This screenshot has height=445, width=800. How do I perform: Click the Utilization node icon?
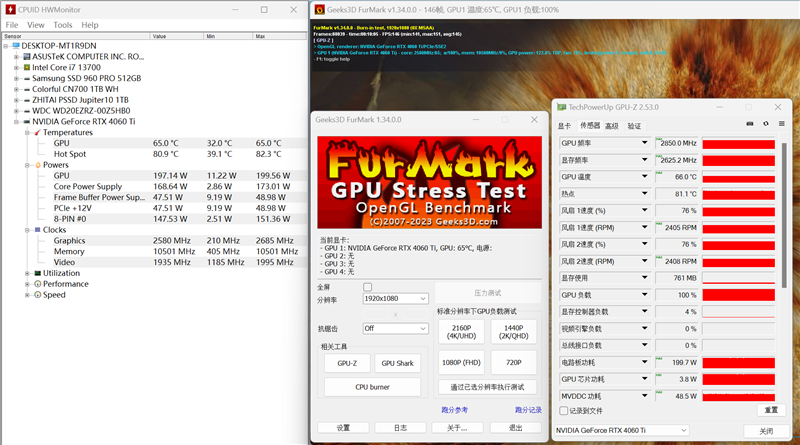[x=37, y=273]
